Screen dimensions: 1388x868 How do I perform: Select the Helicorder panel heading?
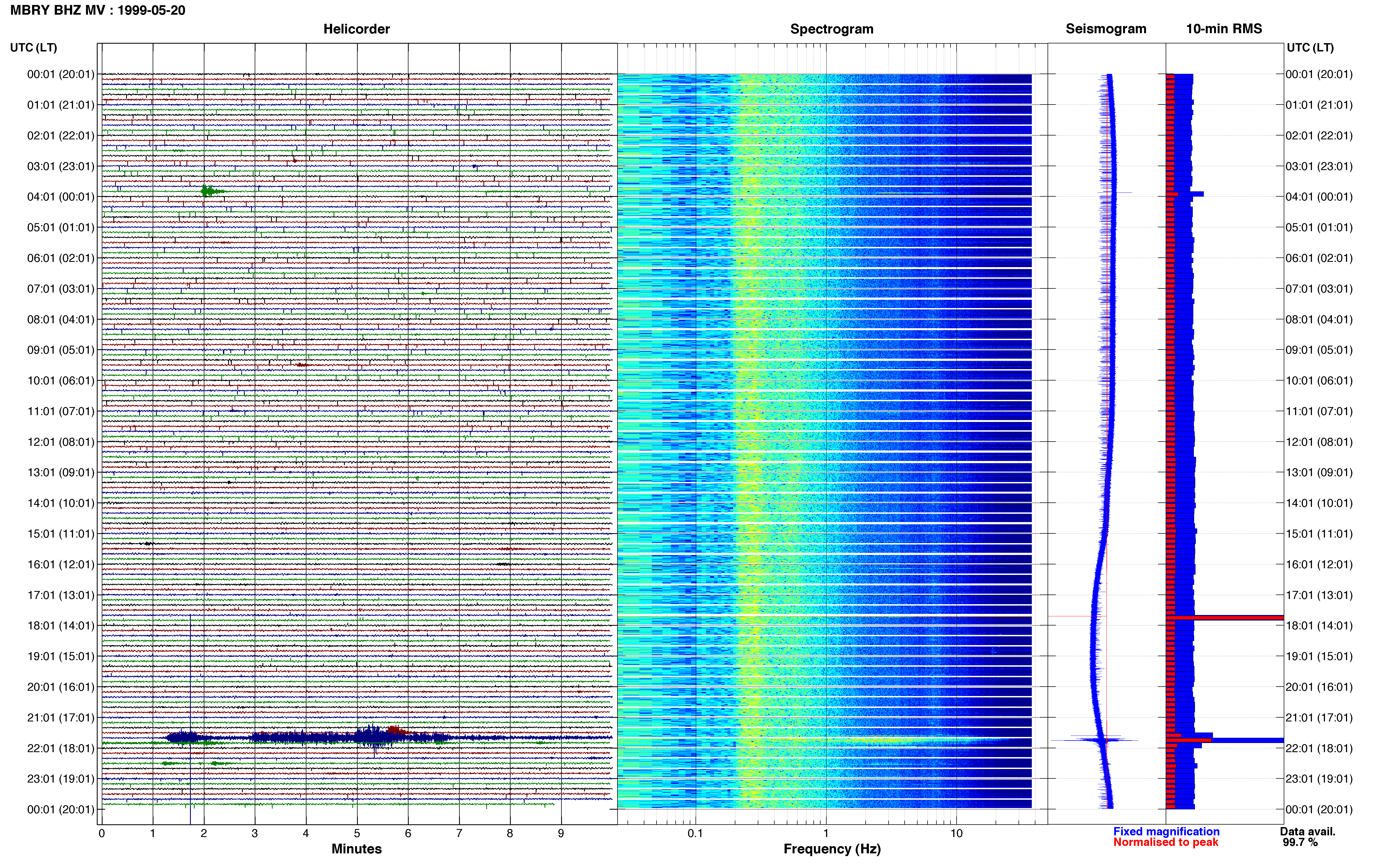coord(356,29)
